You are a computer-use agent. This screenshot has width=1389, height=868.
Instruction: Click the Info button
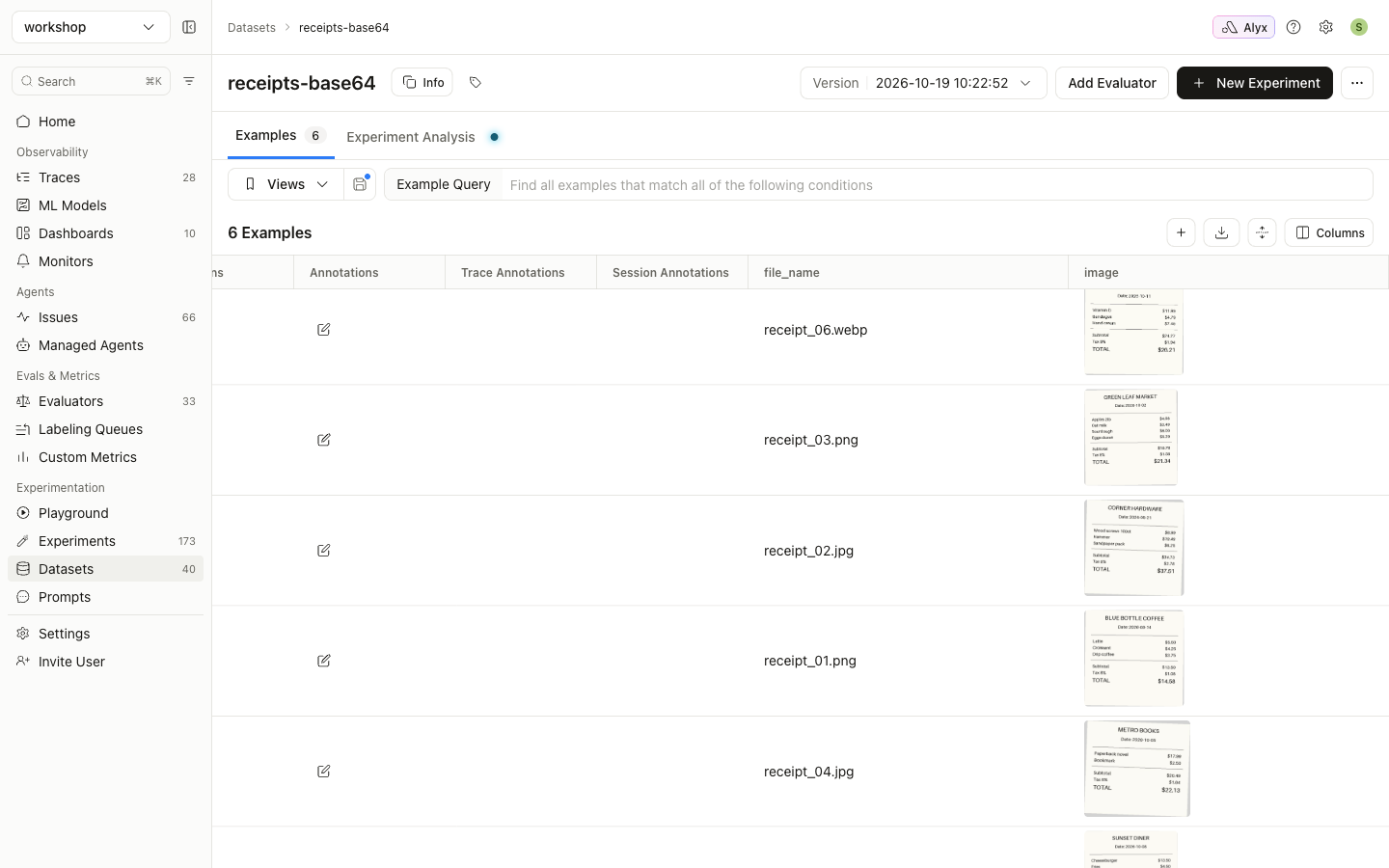[422, 83]
